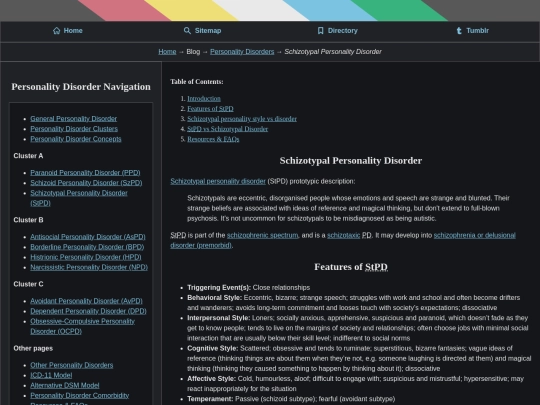Open Personality Disorder Concepts link
The image size is (540, 405).
pyautogui.click(x=76, y=139)
